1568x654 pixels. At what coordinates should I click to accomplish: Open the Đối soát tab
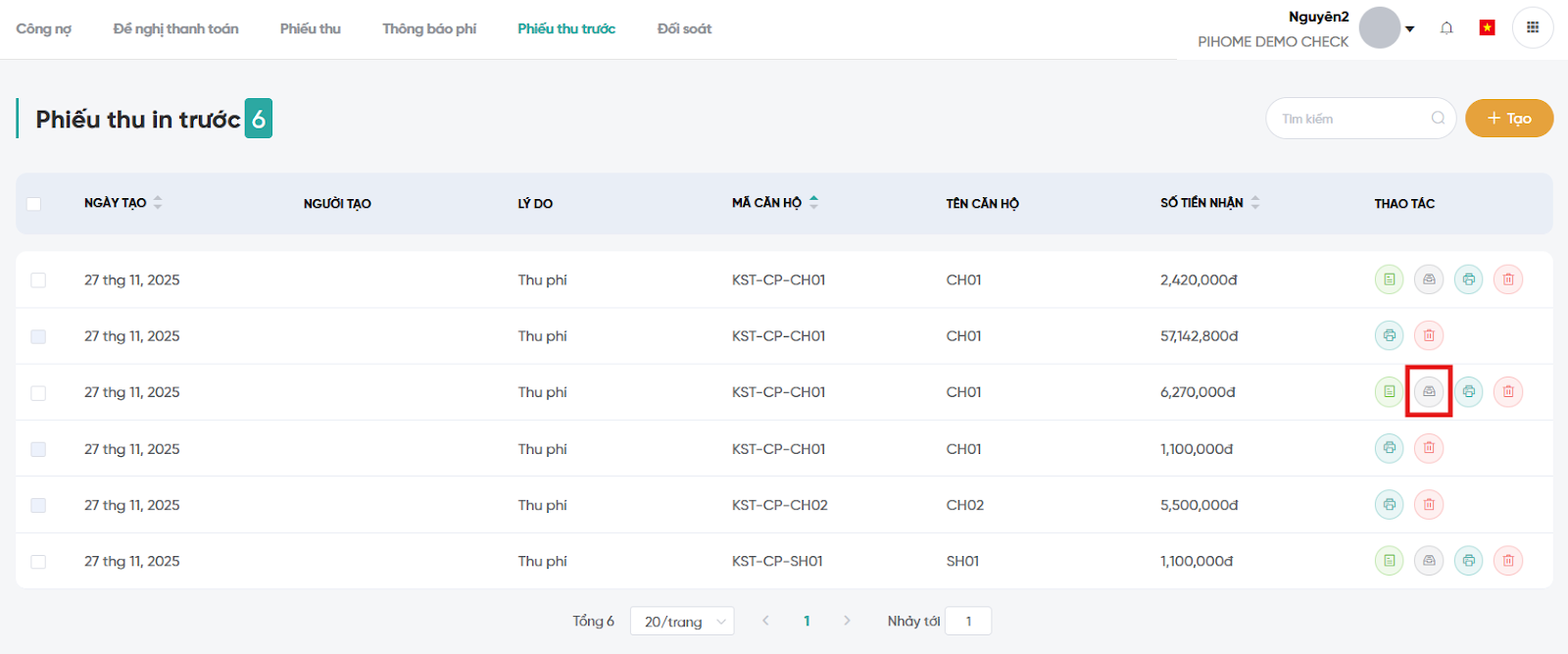click(684, 29)
